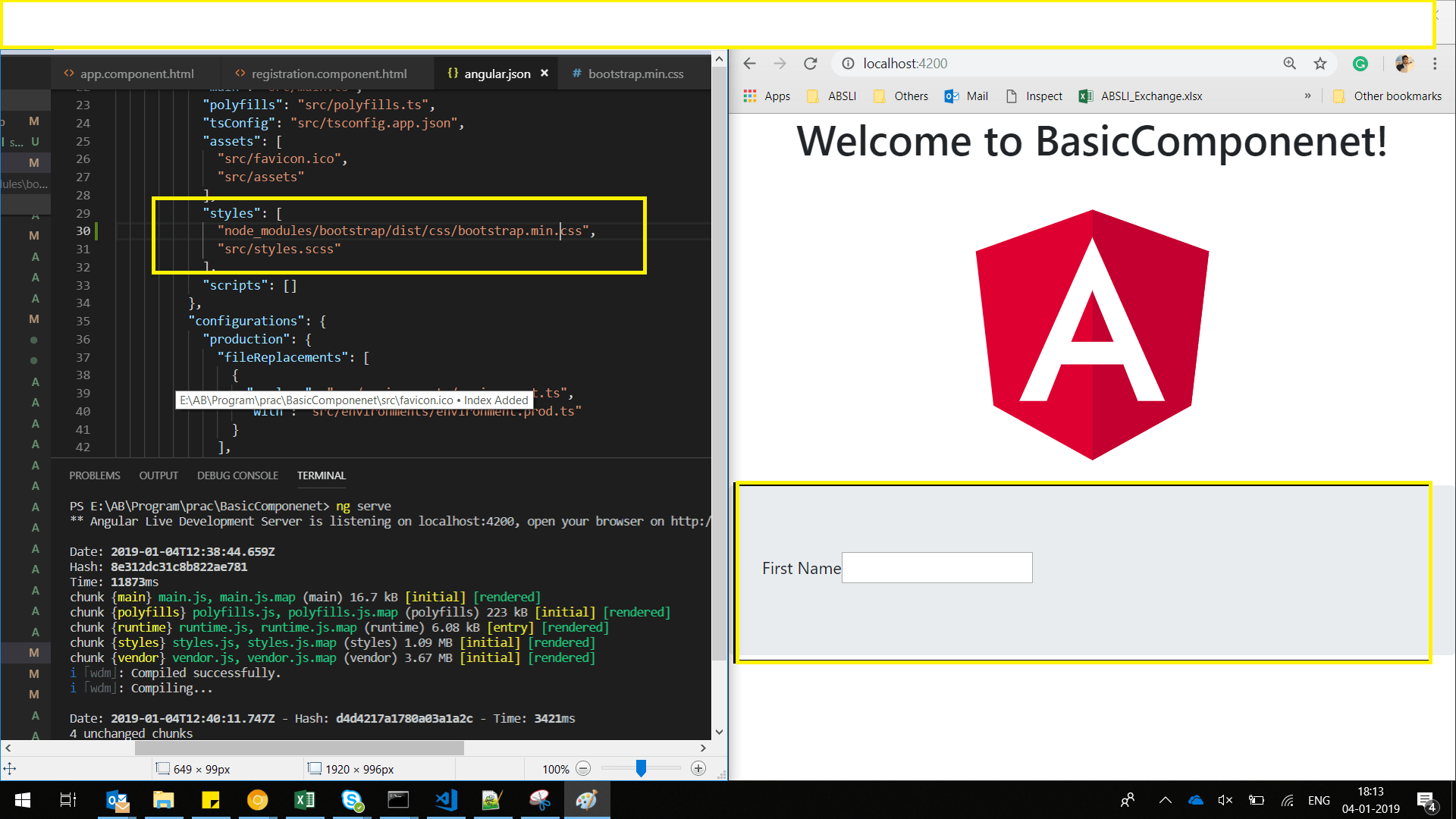The image size is (1456, 819).
Task: Open the ABSLI_Exchange.xlsx bookmark
Action: pos(1141,96)
